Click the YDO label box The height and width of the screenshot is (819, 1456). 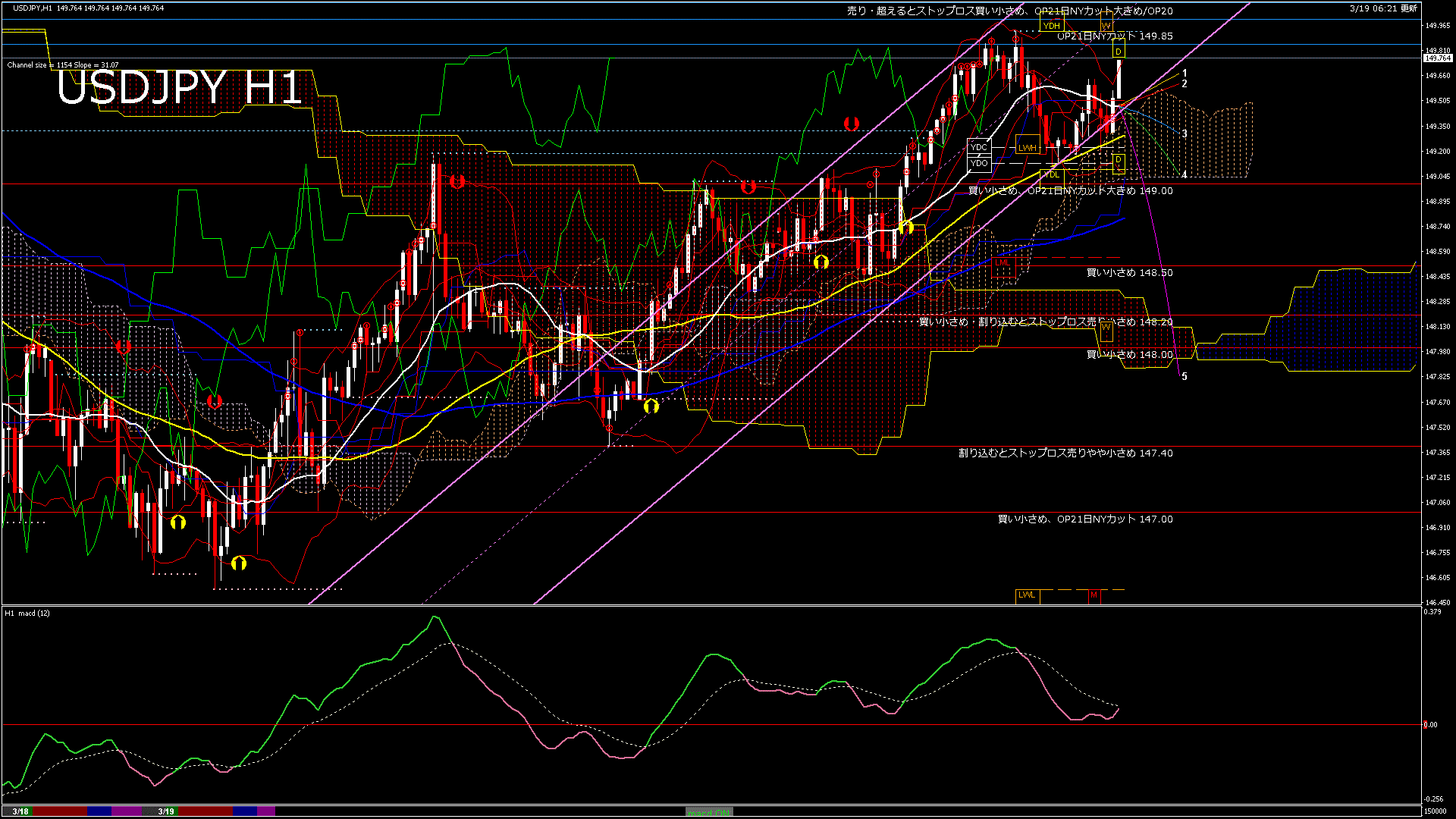coord(979,163)
